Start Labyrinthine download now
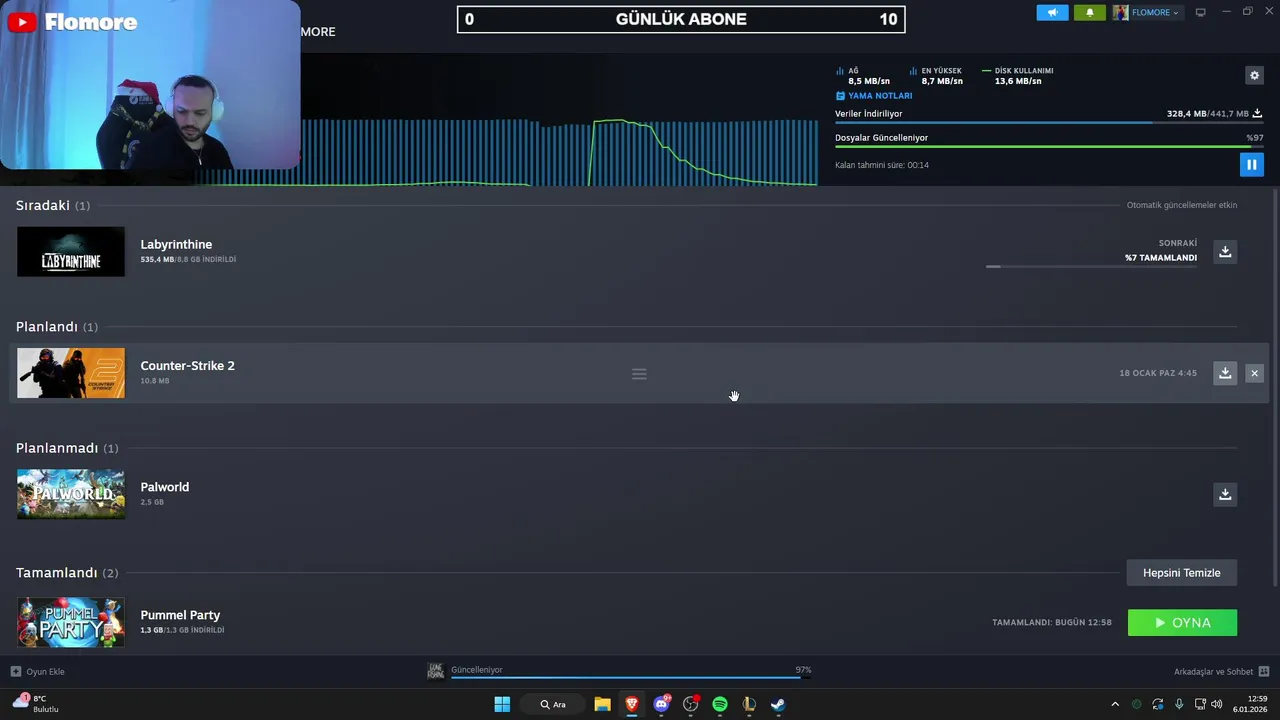Screen dimensions: 1280x720 click(x=1225, y=251)
